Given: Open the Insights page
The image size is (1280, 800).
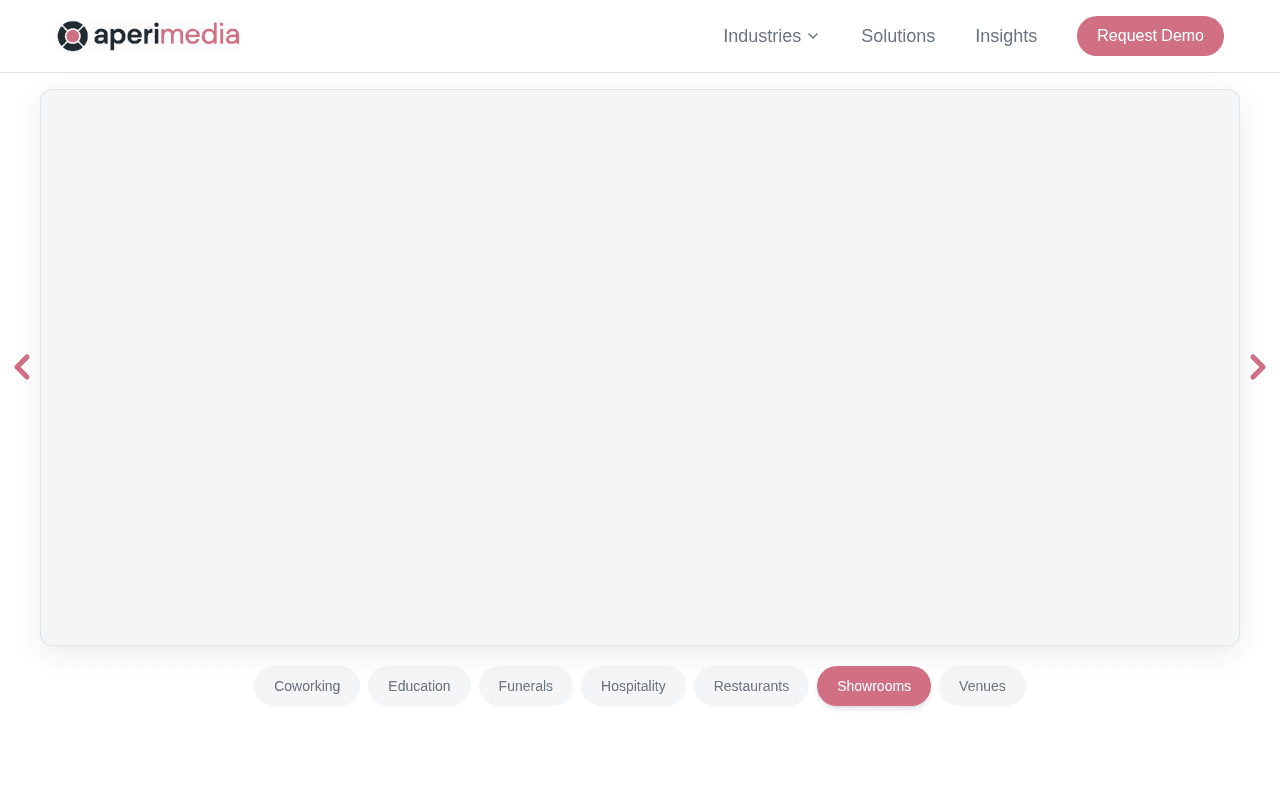Looking at the screenshot, I should [1006, 36].
